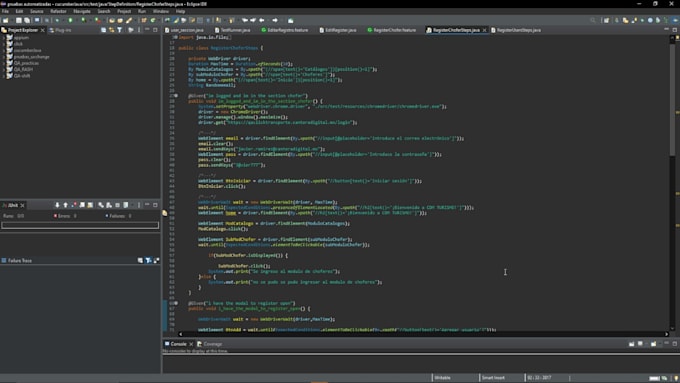Click the editor vertical scrollbar
Viewport: 680px width, 383px height.
pos(672,182)
